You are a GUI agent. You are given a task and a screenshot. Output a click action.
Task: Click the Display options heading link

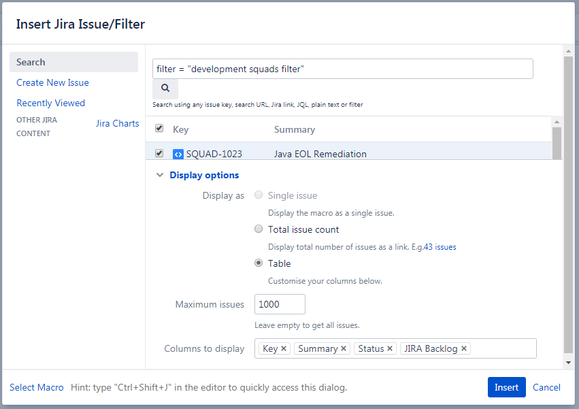click(204, 175)
